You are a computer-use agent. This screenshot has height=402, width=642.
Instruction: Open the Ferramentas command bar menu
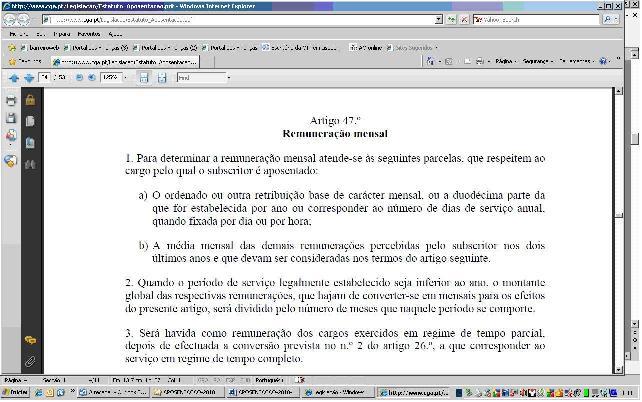(x=576, y=61)
